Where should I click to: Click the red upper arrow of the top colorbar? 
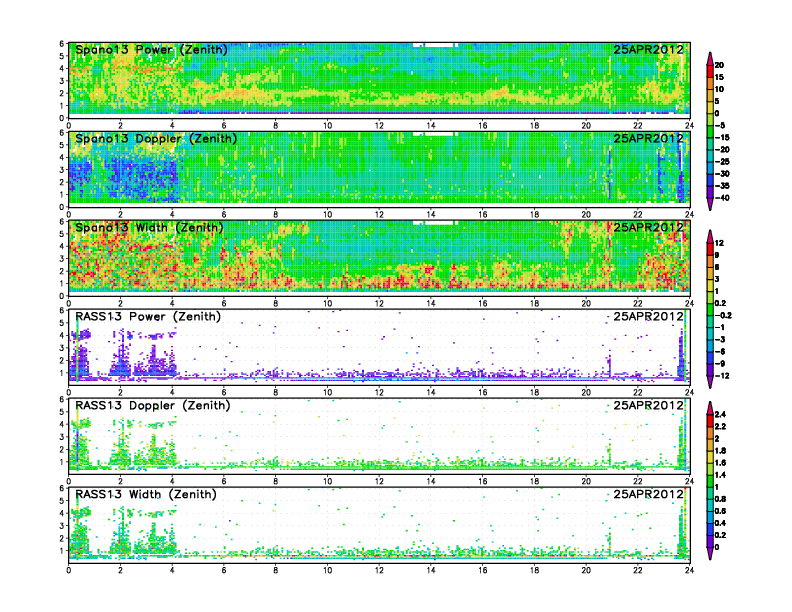[x=710, y=59]
